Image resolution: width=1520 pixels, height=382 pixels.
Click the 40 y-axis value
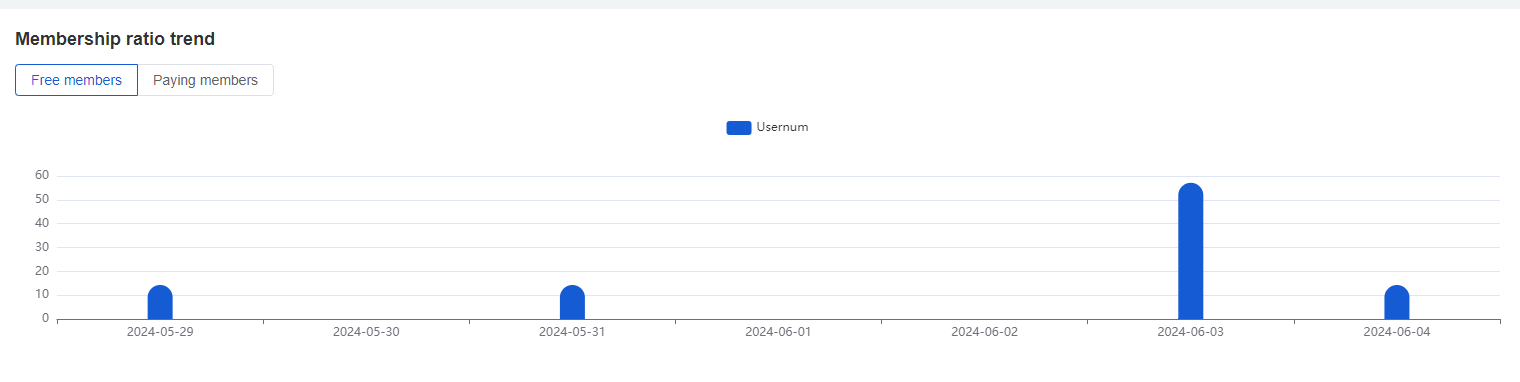pyautogui.click(x=42, y=223)
